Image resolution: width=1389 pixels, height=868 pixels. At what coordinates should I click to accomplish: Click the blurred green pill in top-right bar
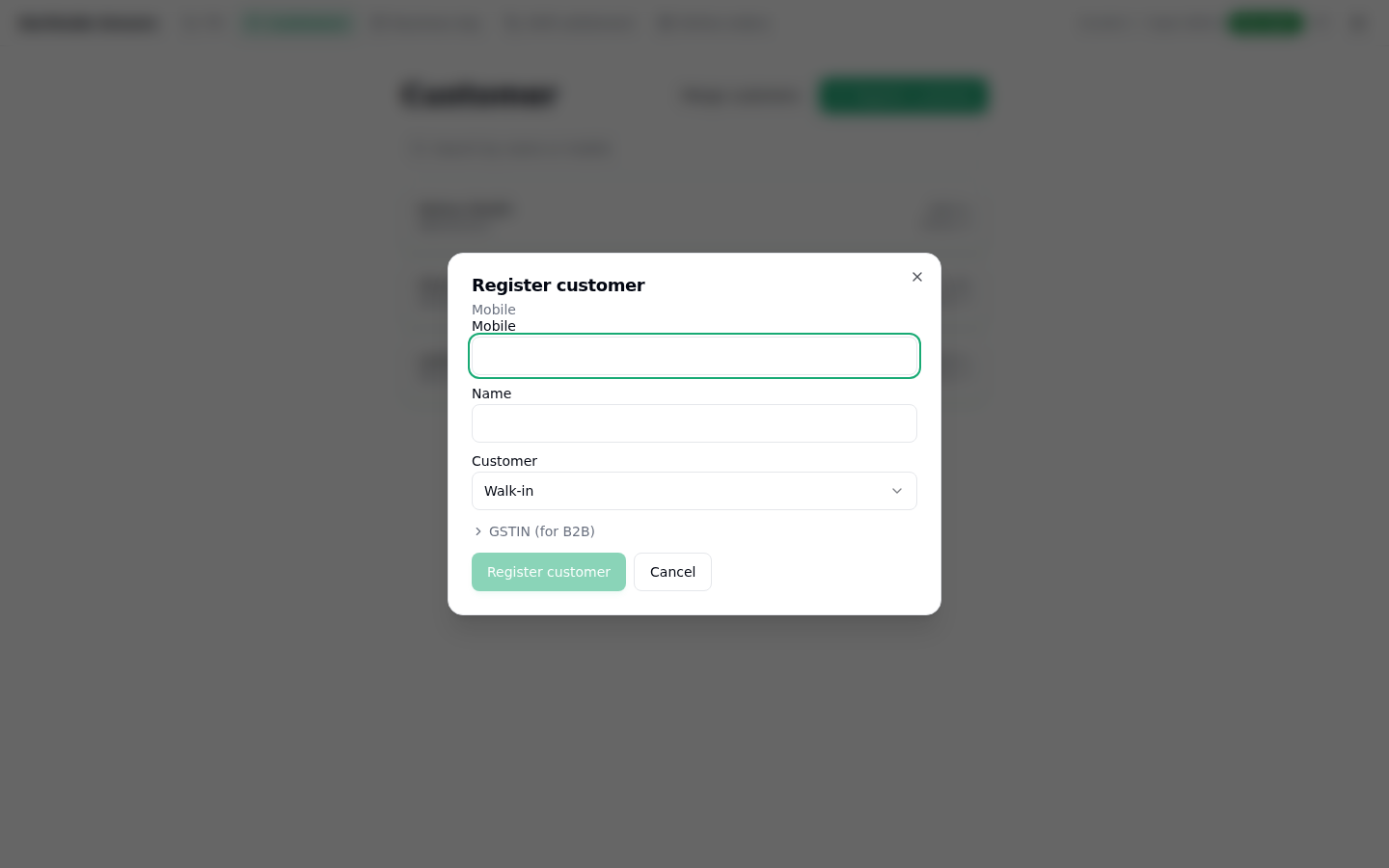click(1266, 23)
